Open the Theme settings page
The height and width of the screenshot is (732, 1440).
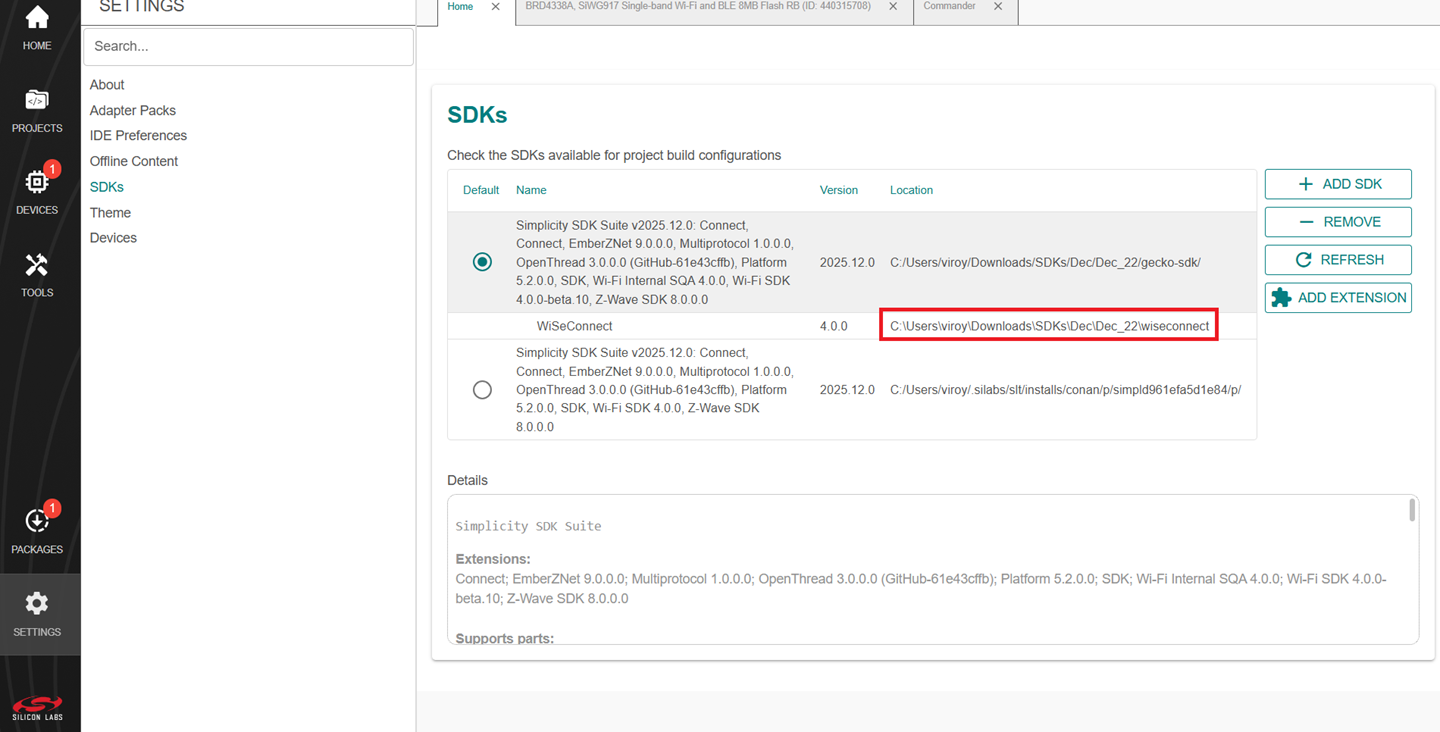click(x=110, y=213)
